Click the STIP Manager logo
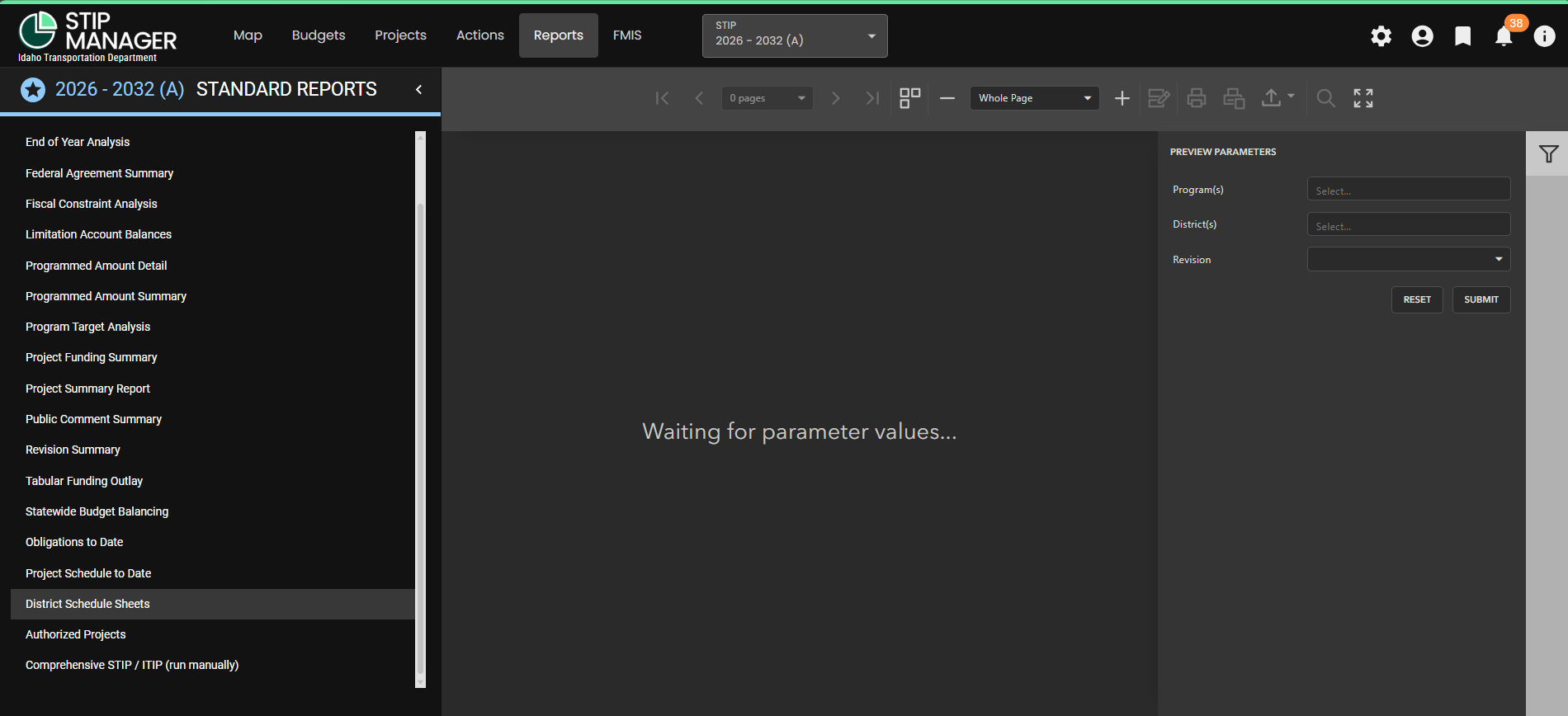The width and height of the screenshot is (1568, 716). 97,36
